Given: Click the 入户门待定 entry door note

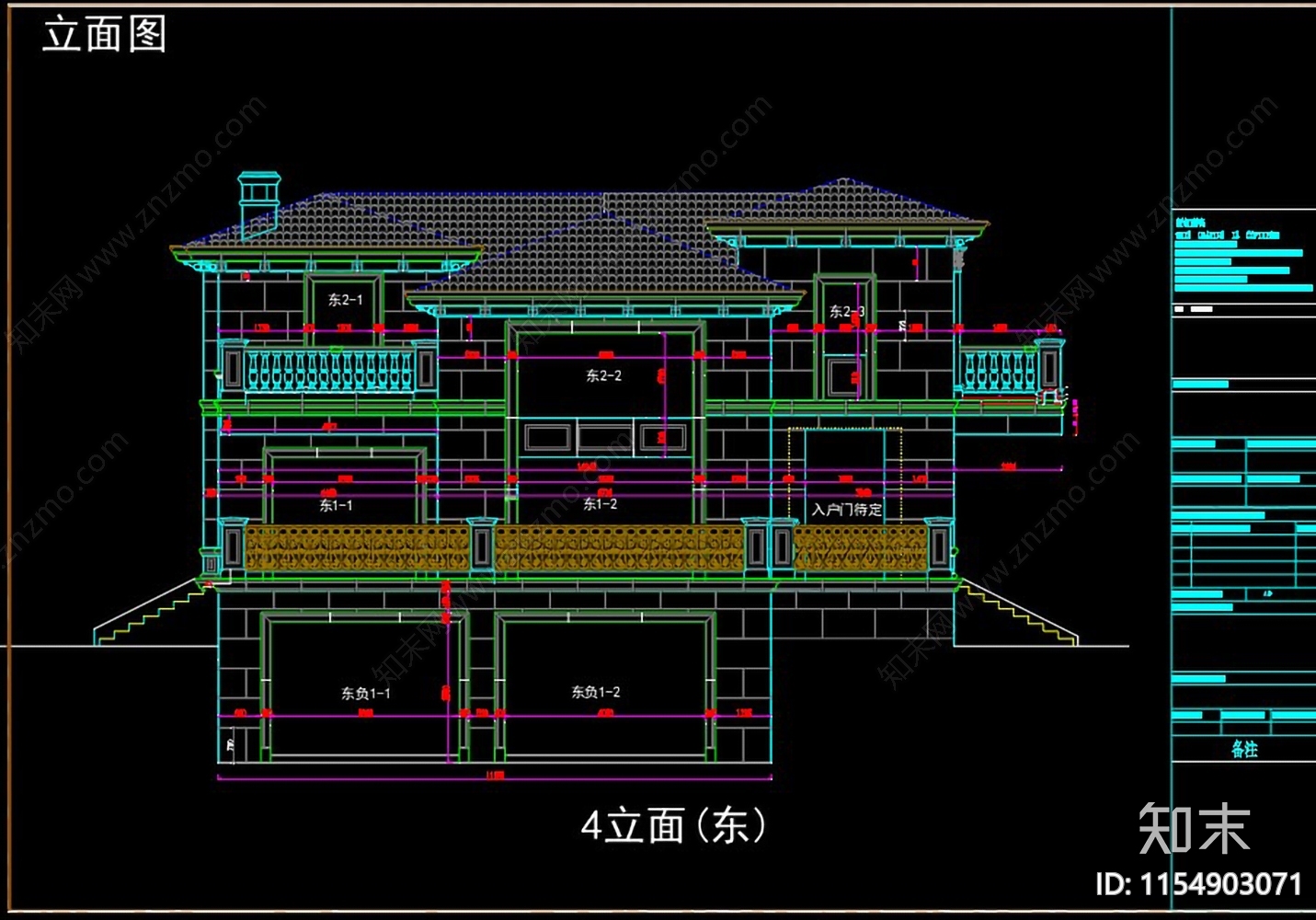Looking at the screenshot, I should coord(846,510).
